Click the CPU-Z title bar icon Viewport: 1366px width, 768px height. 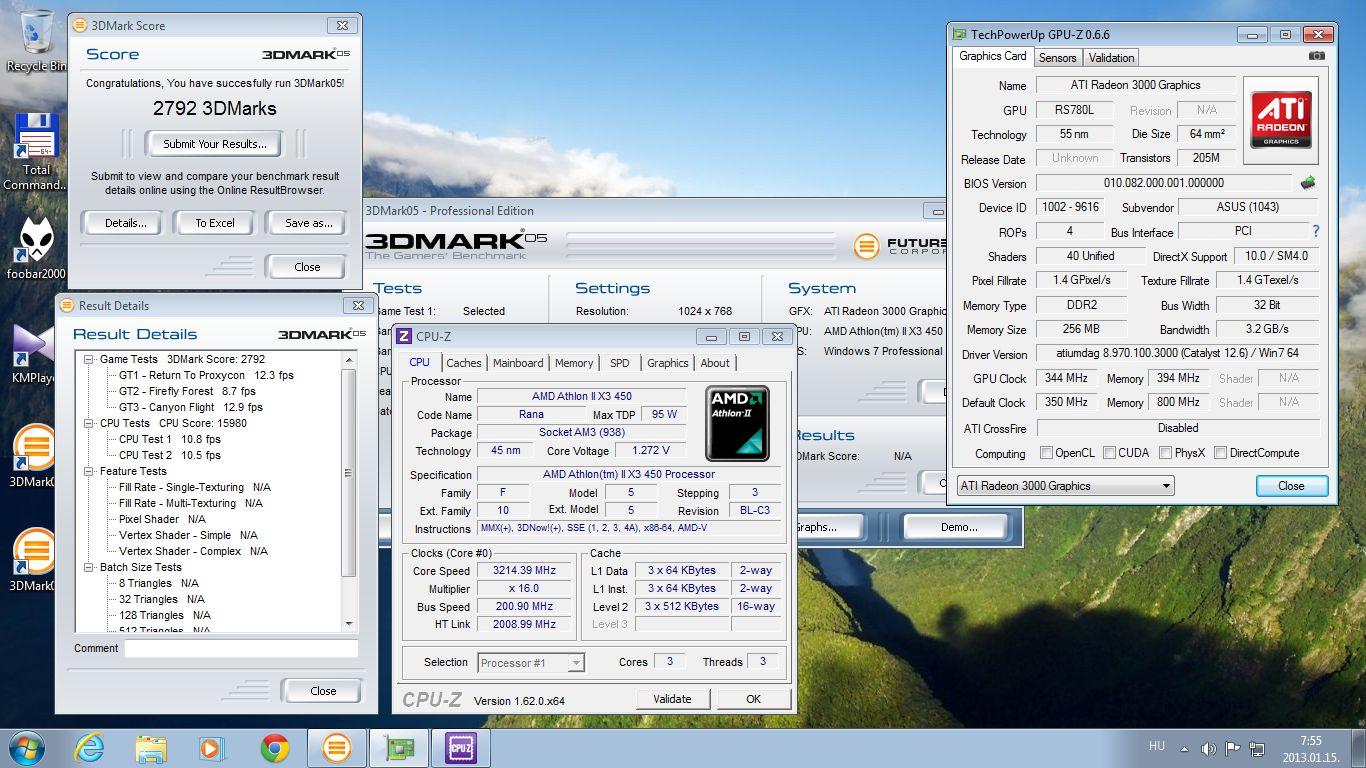point(404,337)
